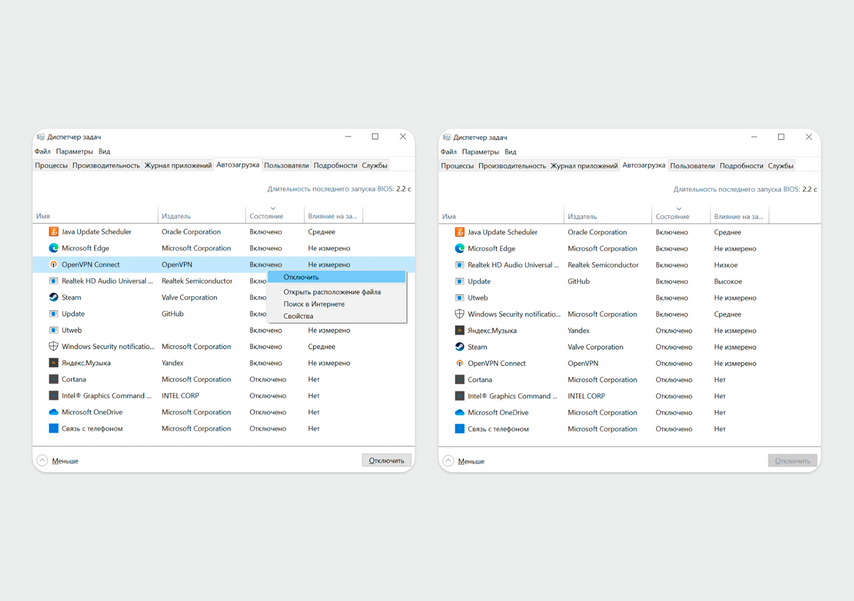
Task: Click Яндекс.Музыка icon in left window
Action: point(53,362)
